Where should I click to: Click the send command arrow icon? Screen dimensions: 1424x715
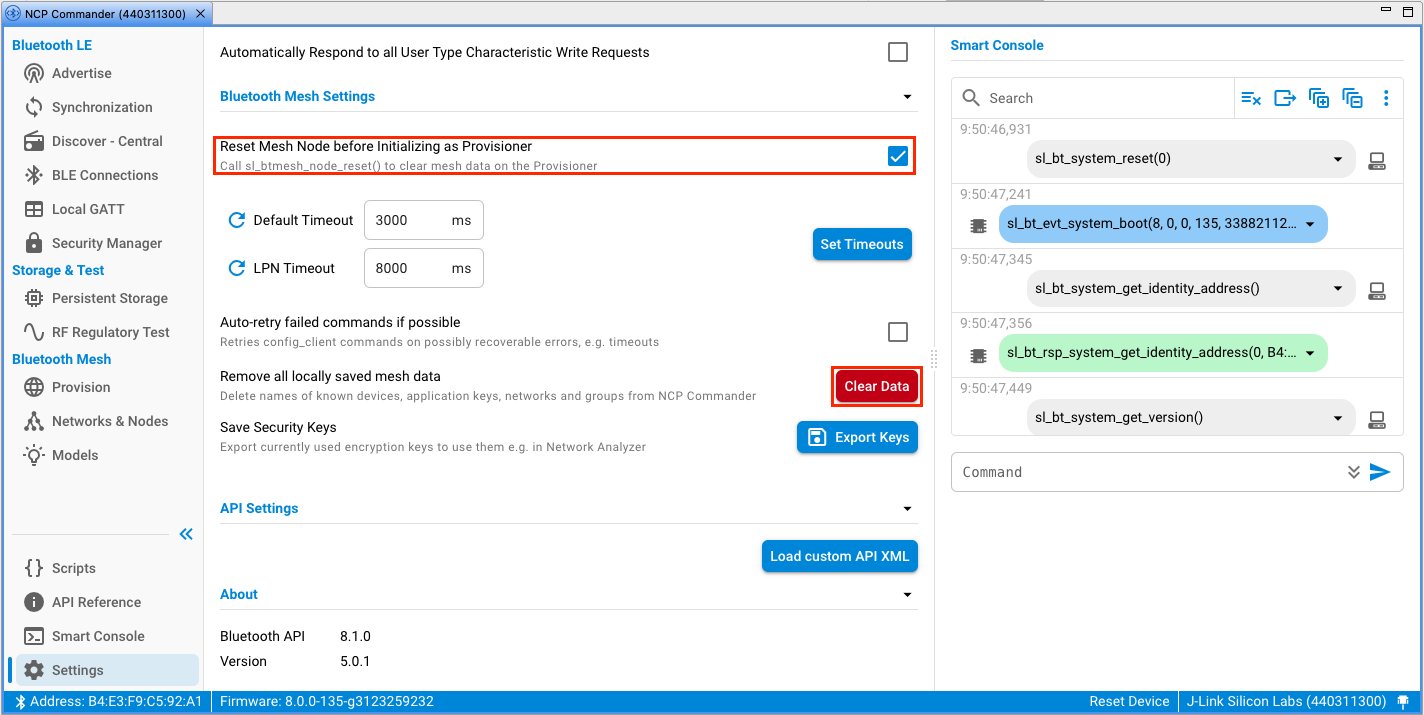1380,472
